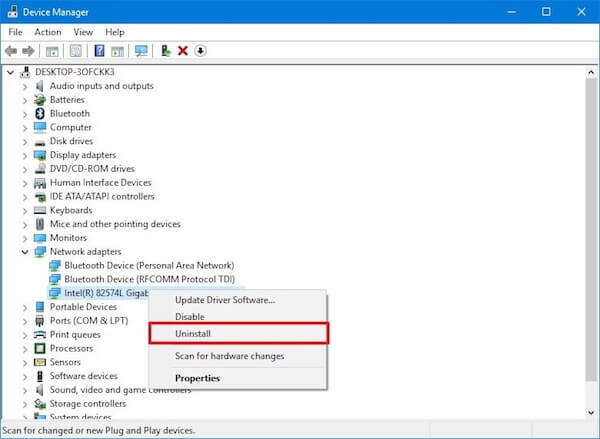The height and width of the screenshot is (439, 600).
Task: Expand the DVD/CD-ROM drives node
Action: click(x=25, y=170)
